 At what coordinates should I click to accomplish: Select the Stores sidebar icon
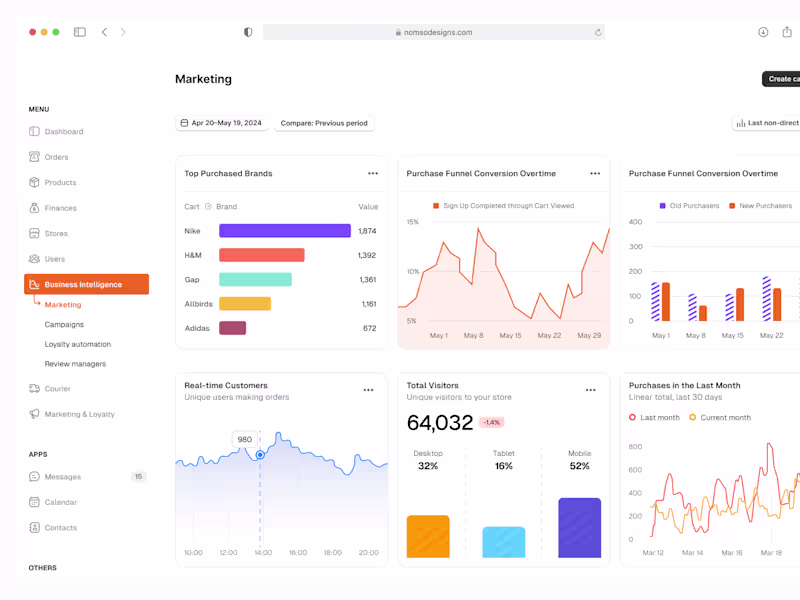(x=33, y=233)
